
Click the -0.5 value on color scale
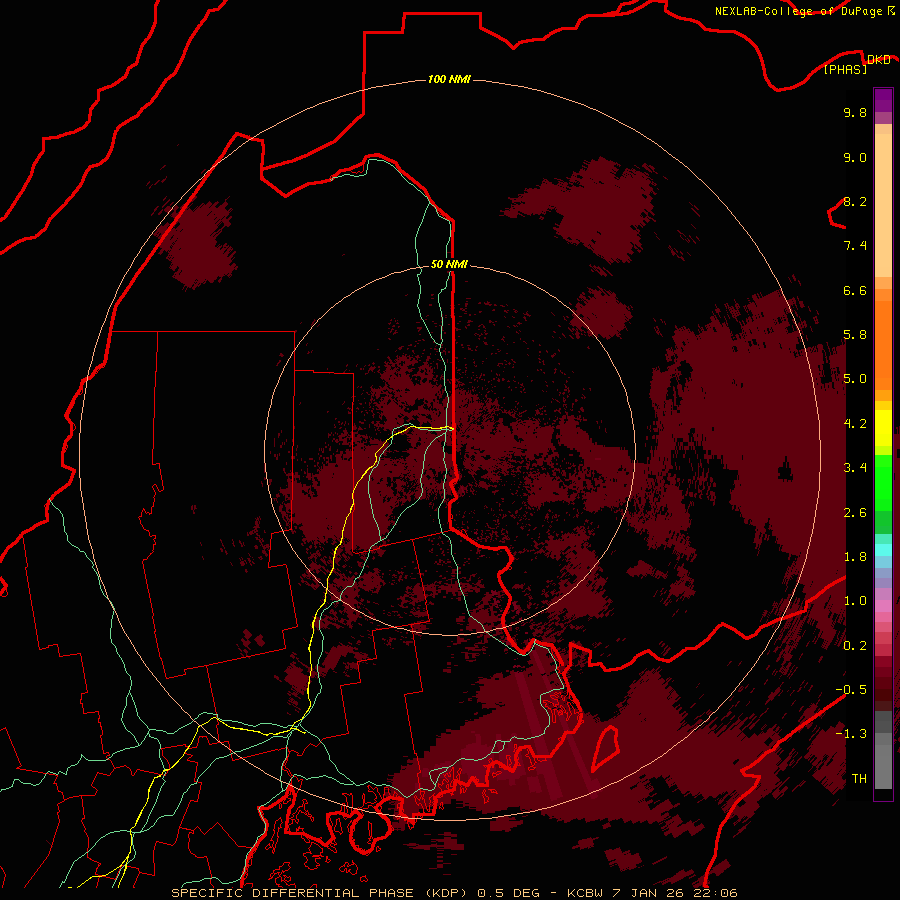pyautogui.click(x=851, y=690)
